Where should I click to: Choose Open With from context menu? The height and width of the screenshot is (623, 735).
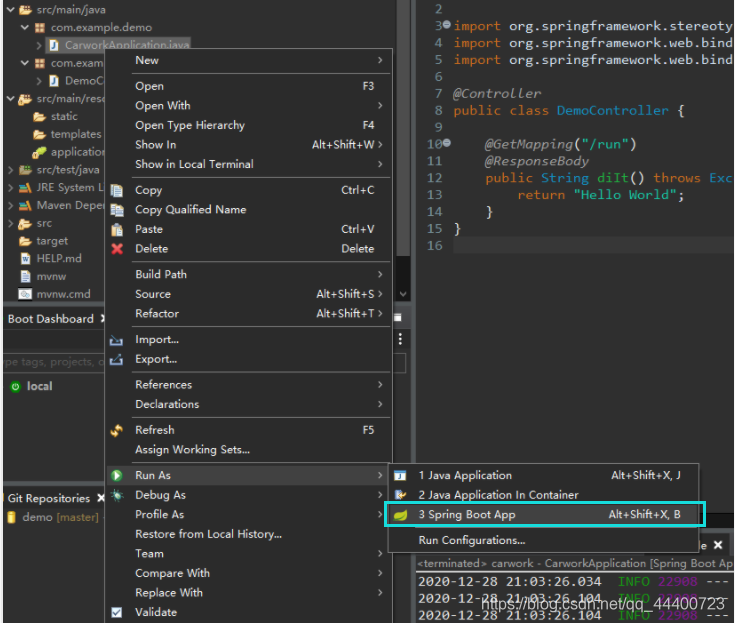click(249, 106)
